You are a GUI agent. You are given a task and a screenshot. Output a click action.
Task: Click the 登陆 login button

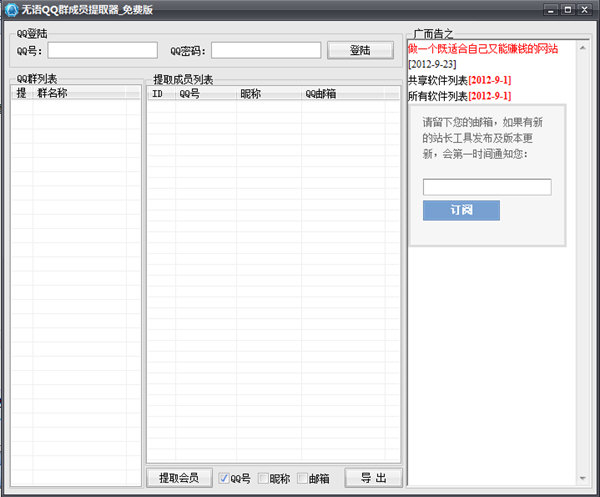coord(360,50)
